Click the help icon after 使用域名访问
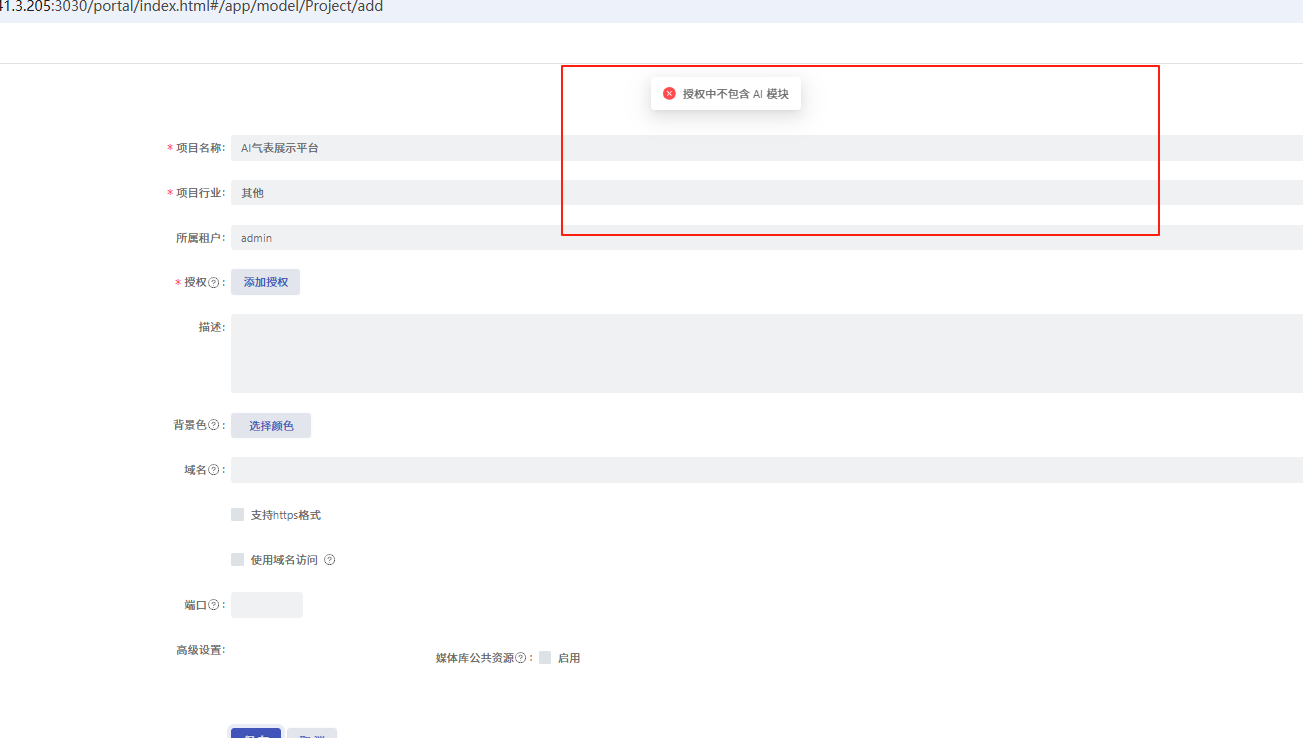1303x738 pixels. coord(330,560)
